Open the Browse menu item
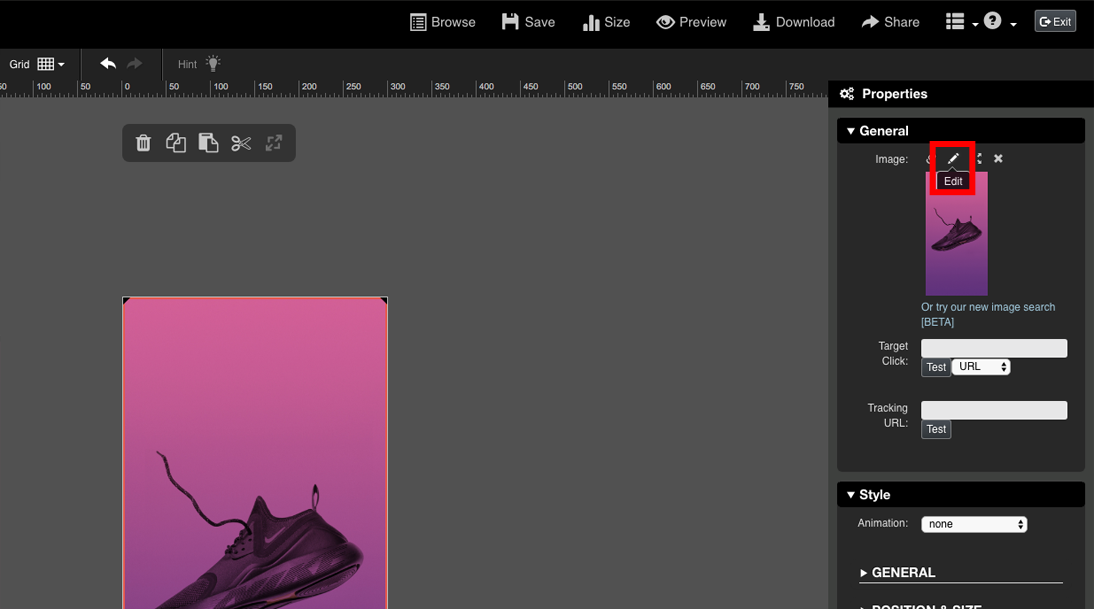 [x=443, y=22]
